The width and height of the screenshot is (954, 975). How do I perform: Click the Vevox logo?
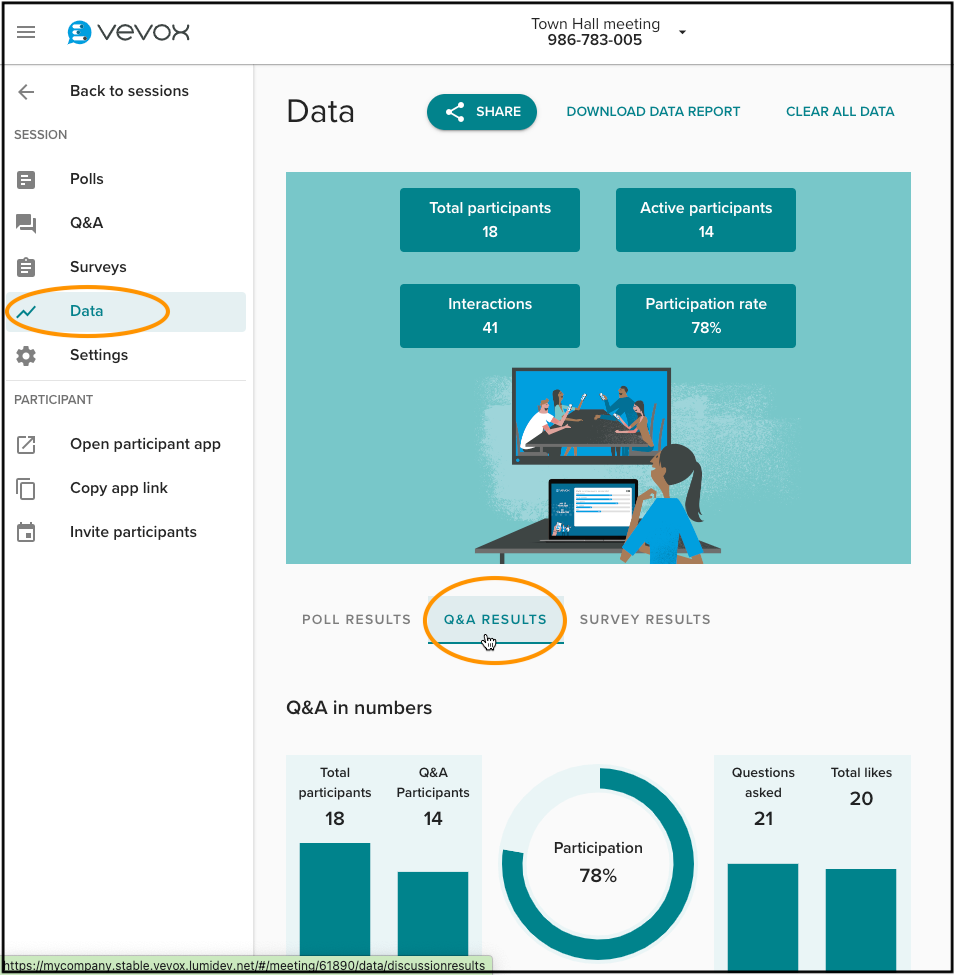[129, 32]
